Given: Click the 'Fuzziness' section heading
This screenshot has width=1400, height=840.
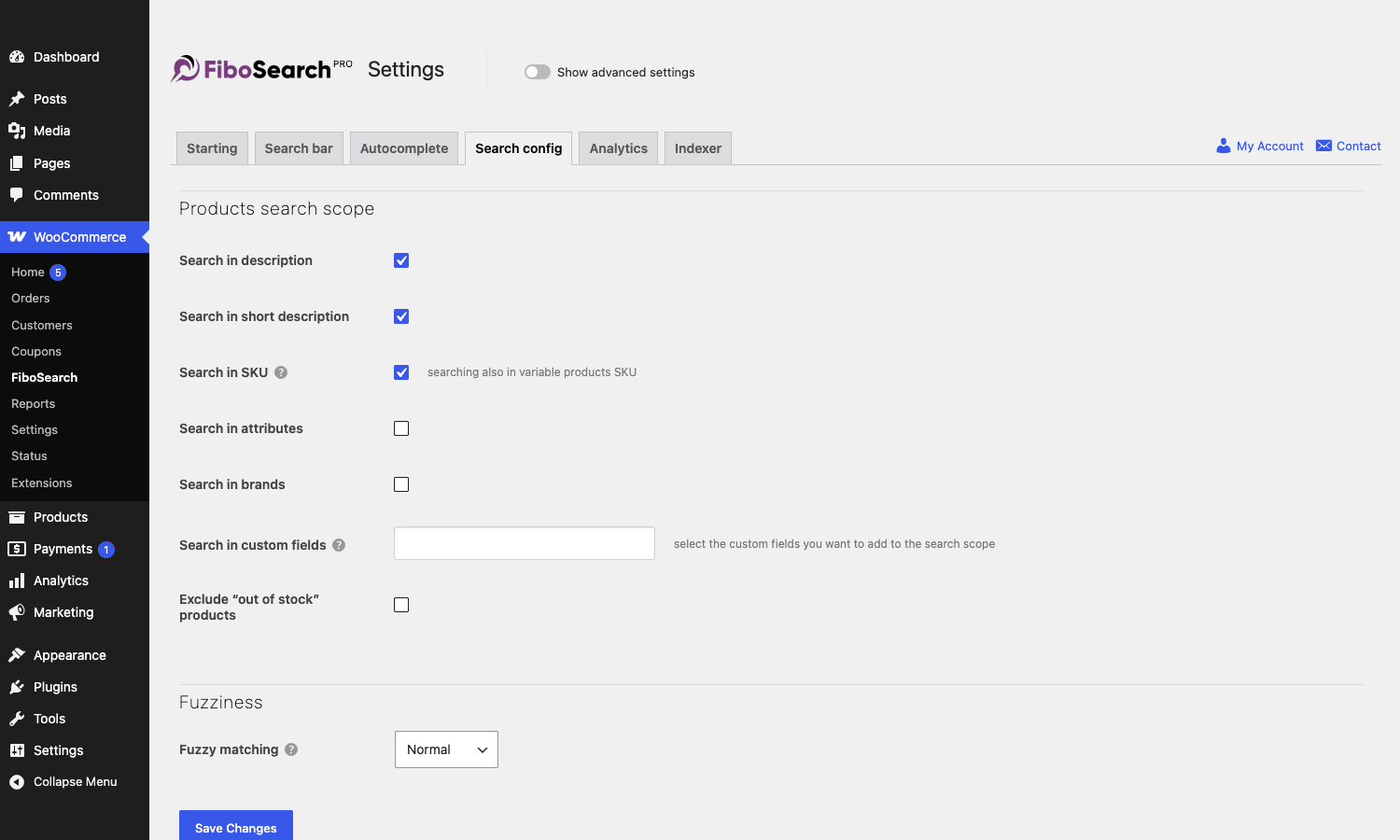Looking at the screenshot, I should (x=221, y=702).
